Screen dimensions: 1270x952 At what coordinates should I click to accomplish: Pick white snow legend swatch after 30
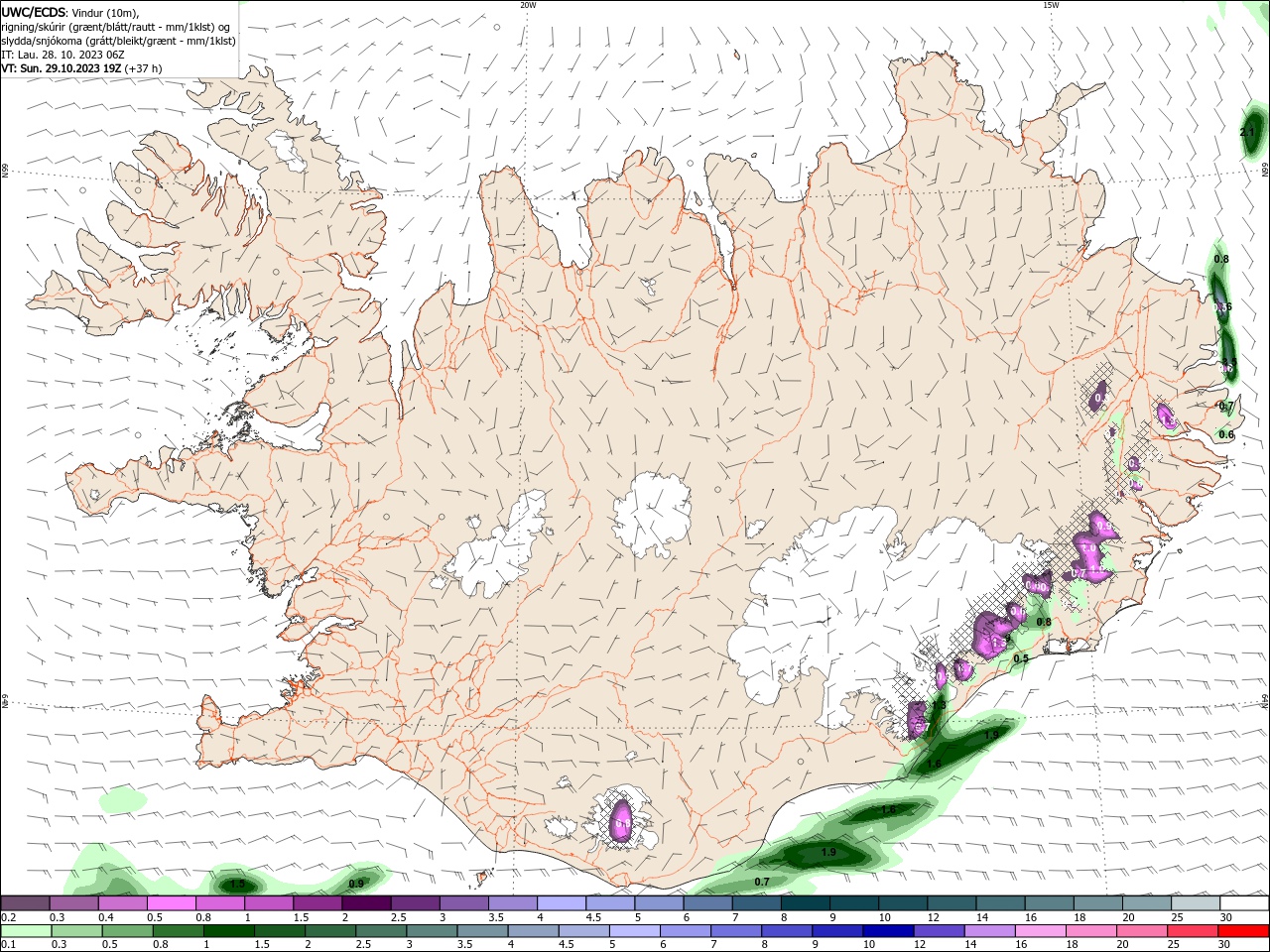click(1244, 903)
